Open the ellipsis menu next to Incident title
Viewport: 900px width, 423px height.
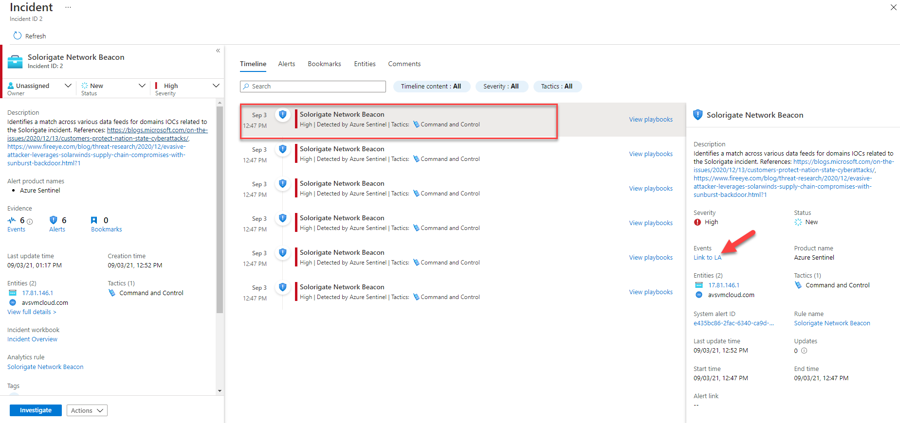point(68,7)
